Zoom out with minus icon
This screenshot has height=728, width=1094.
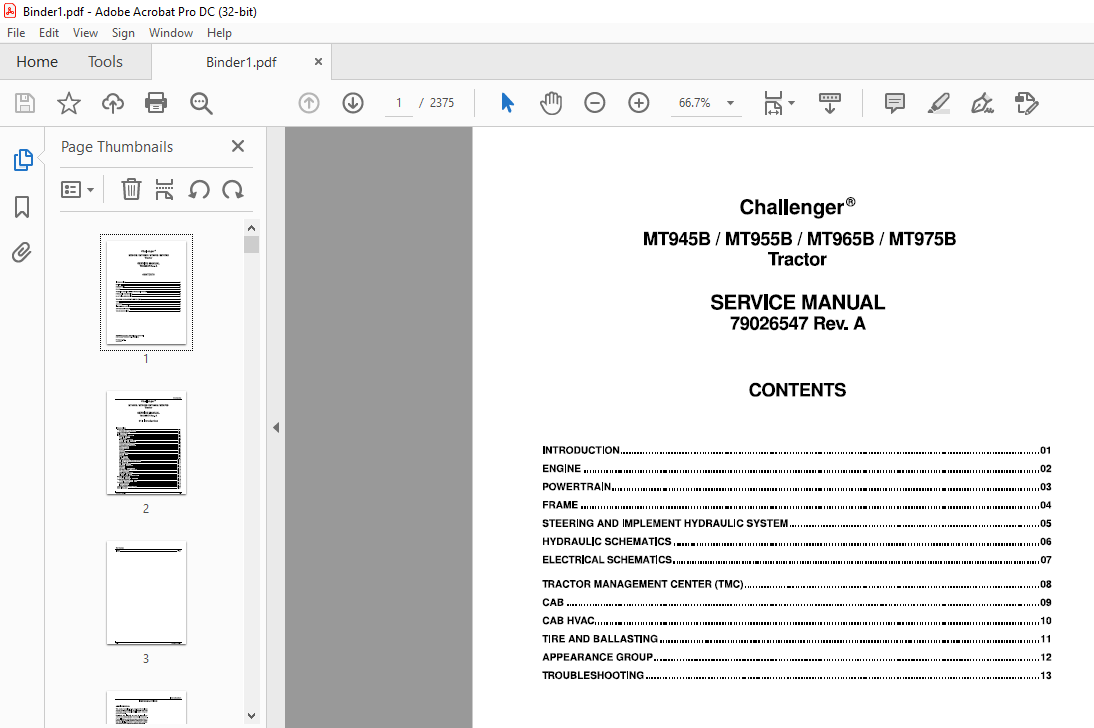coord(594,103)
